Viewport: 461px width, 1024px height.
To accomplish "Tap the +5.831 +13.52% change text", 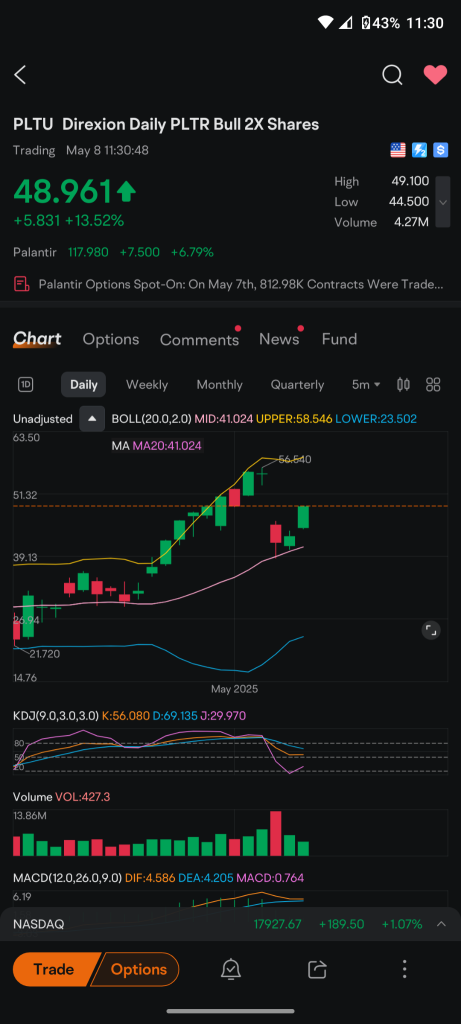I will pos(69,221).
